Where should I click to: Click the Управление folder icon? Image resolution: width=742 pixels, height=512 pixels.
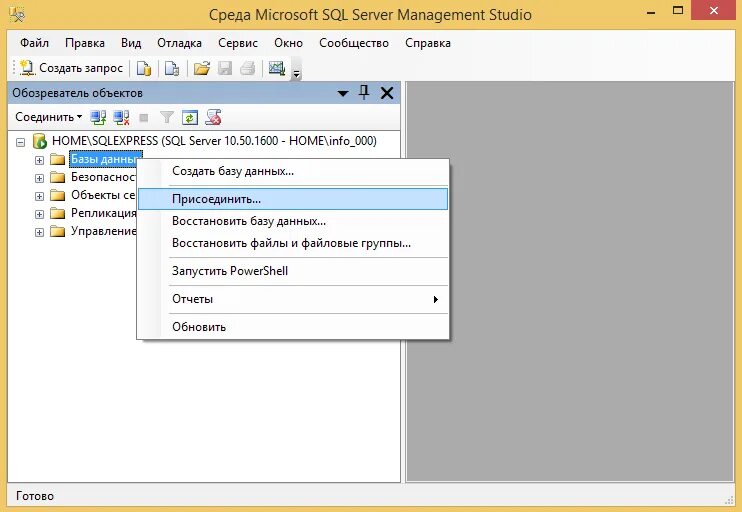(x=57, y=231)
